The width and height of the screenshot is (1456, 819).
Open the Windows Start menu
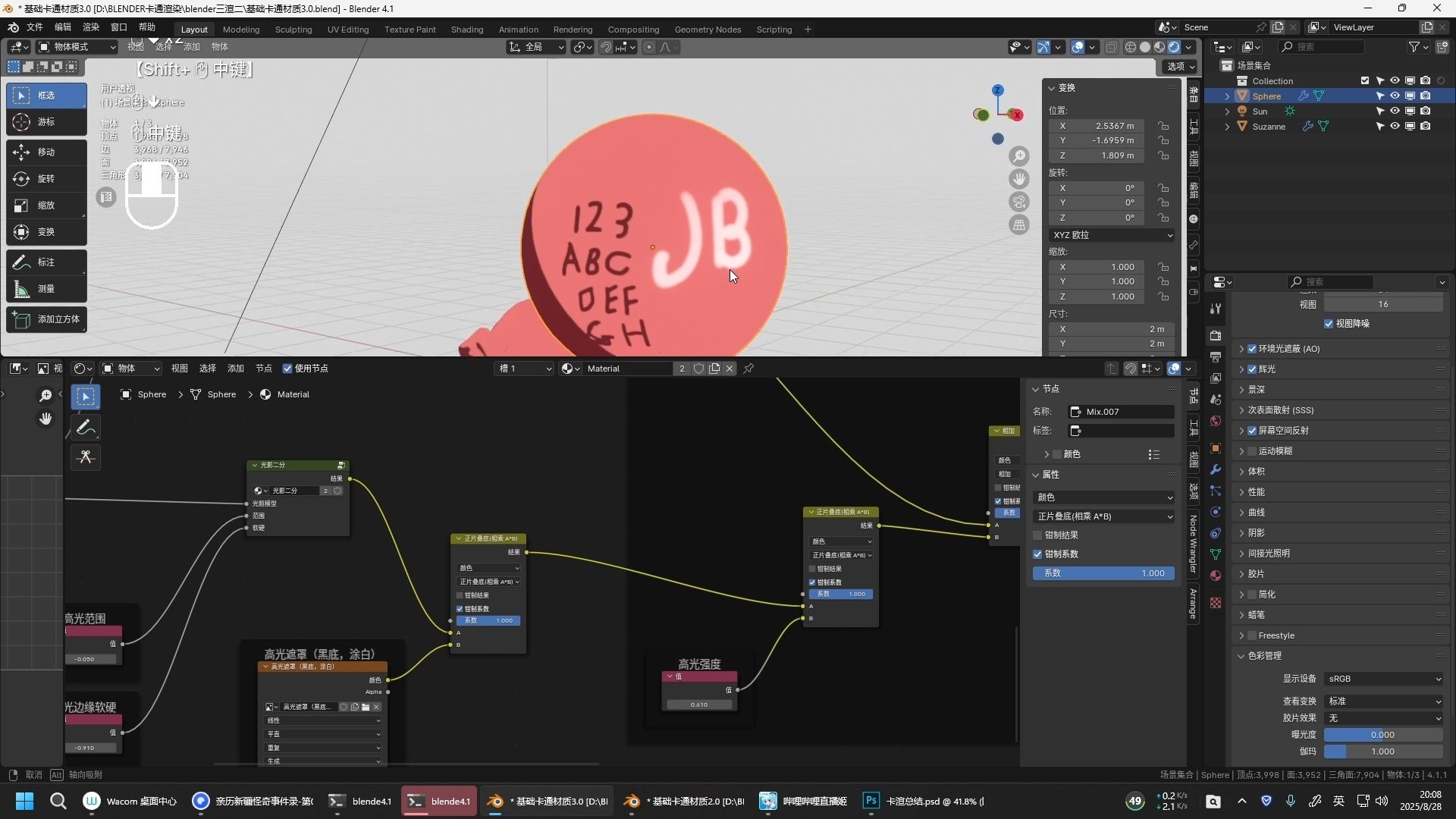tap(24, 802)
